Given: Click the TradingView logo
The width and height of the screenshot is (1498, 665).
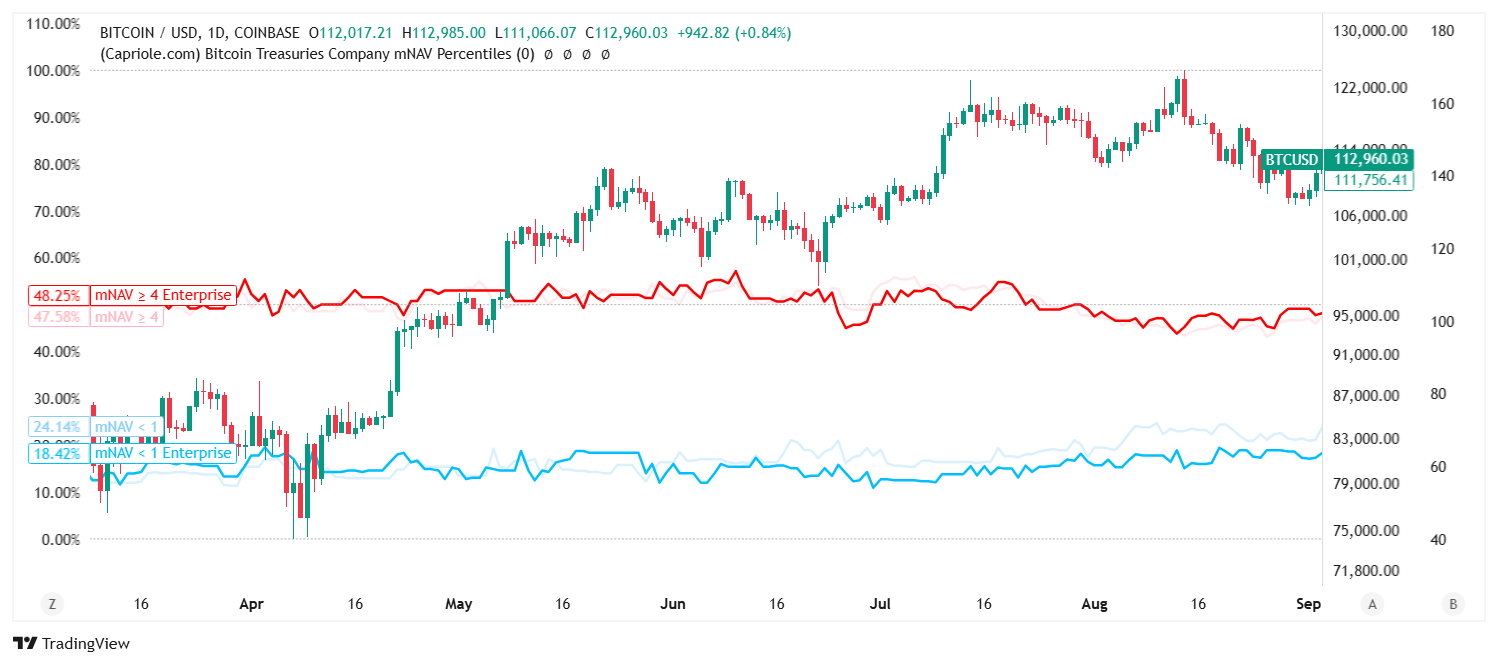Looking at the screenshot, I should pyautogui.click(x=71, y=644).
